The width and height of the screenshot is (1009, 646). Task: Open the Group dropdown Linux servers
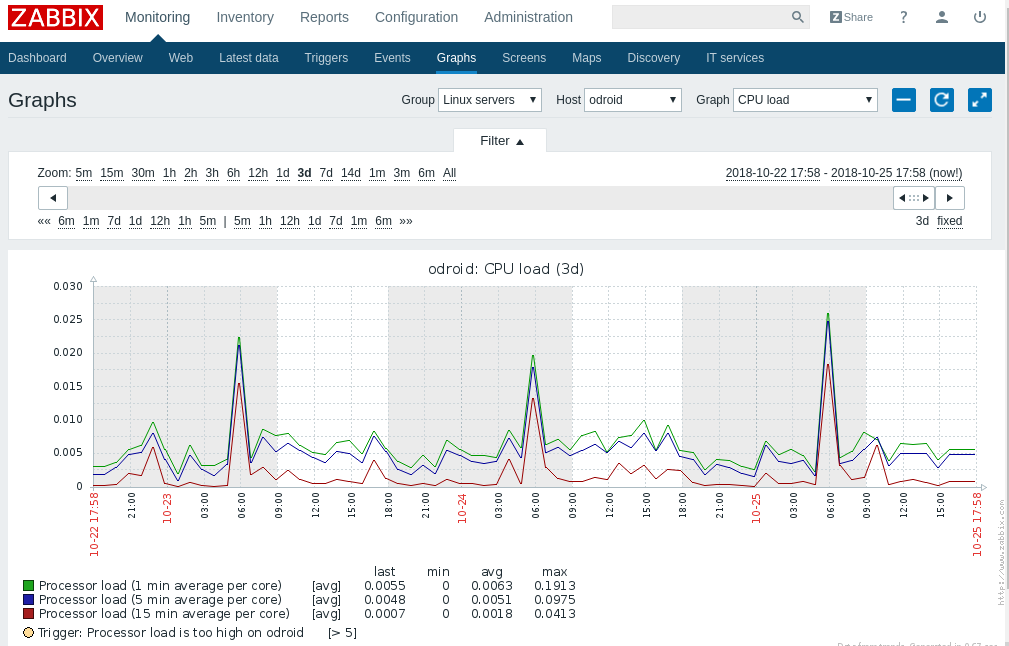click(490, 100)
